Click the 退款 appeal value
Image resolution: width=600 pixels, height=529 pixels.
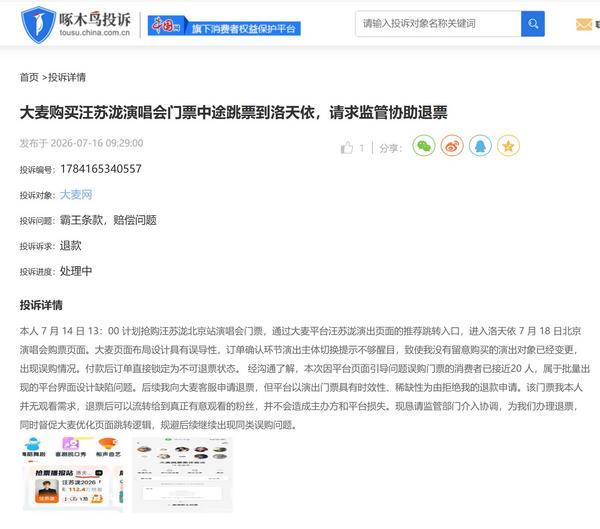coord(70,246)
